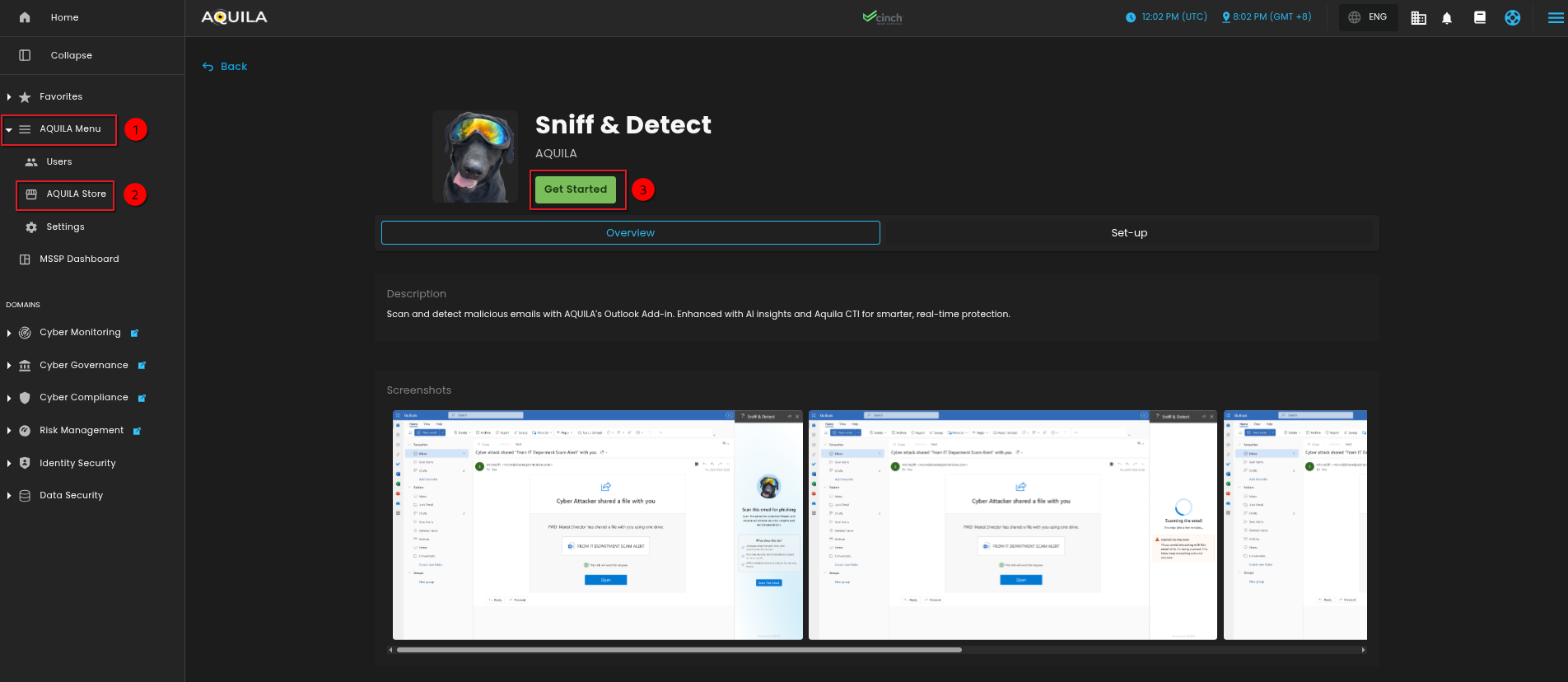The height and width of the screenshot is (682, 1568).
Task: Click the Collapse label in sidebar
Action: pyautogui.click(x=72, y=55)
